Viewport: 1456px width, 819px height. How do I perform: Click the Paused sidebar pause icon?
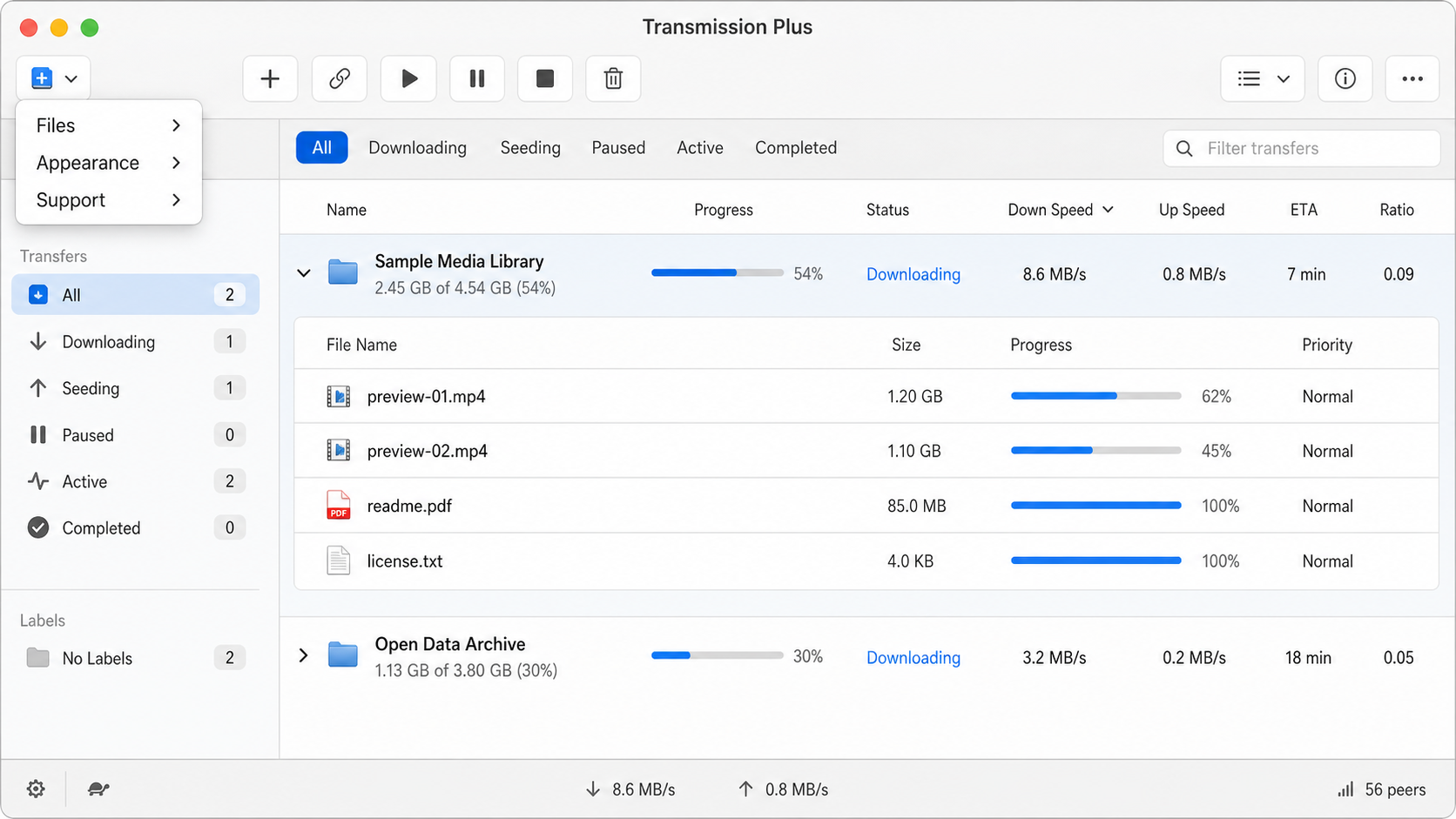38,434
